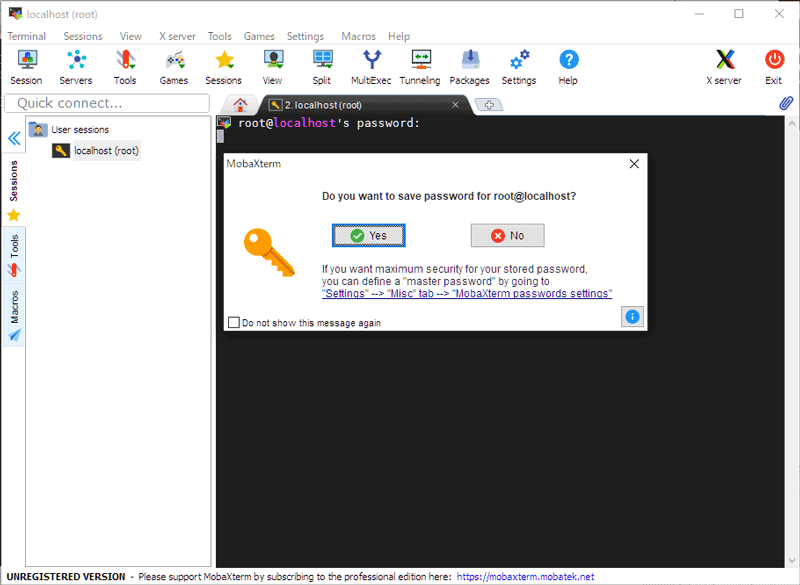Click the Split terminal icon

[322, 66]
